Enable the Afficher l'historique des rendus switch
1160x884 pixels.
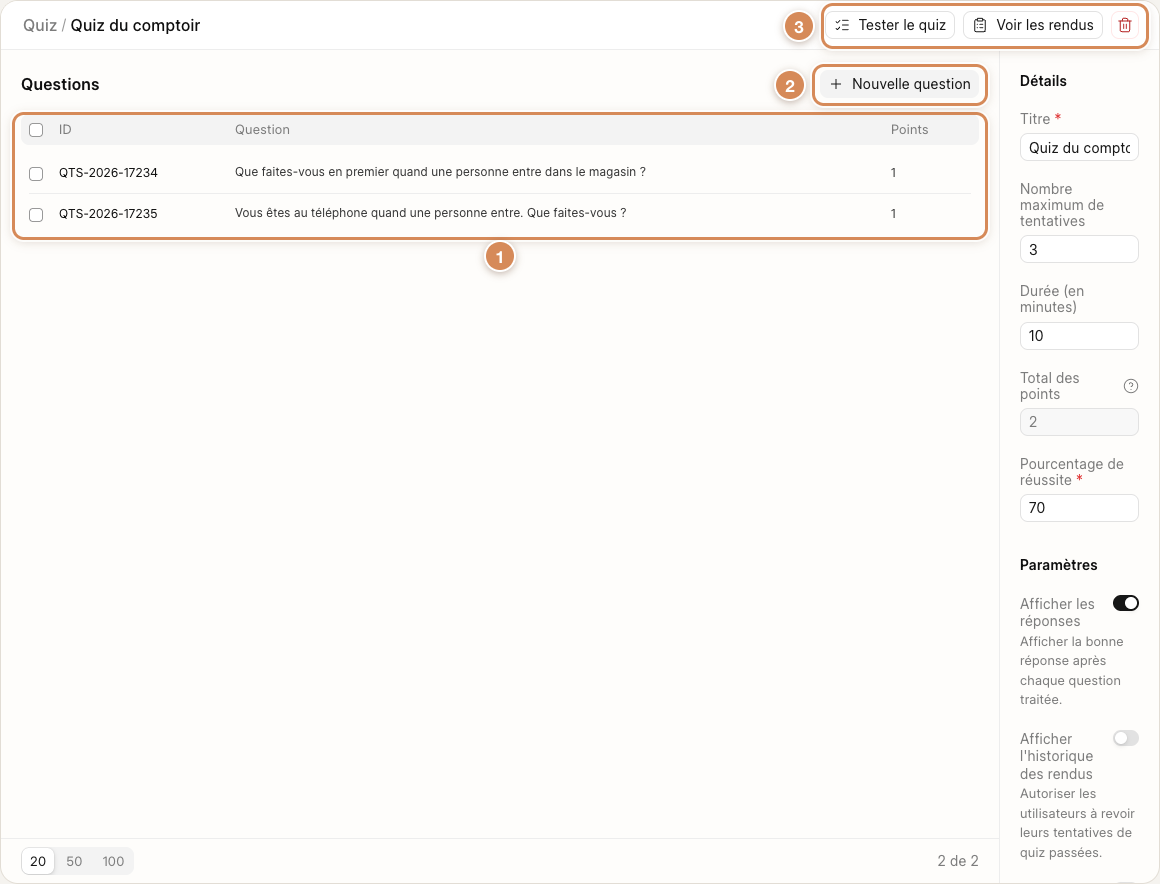(1125, 738)
